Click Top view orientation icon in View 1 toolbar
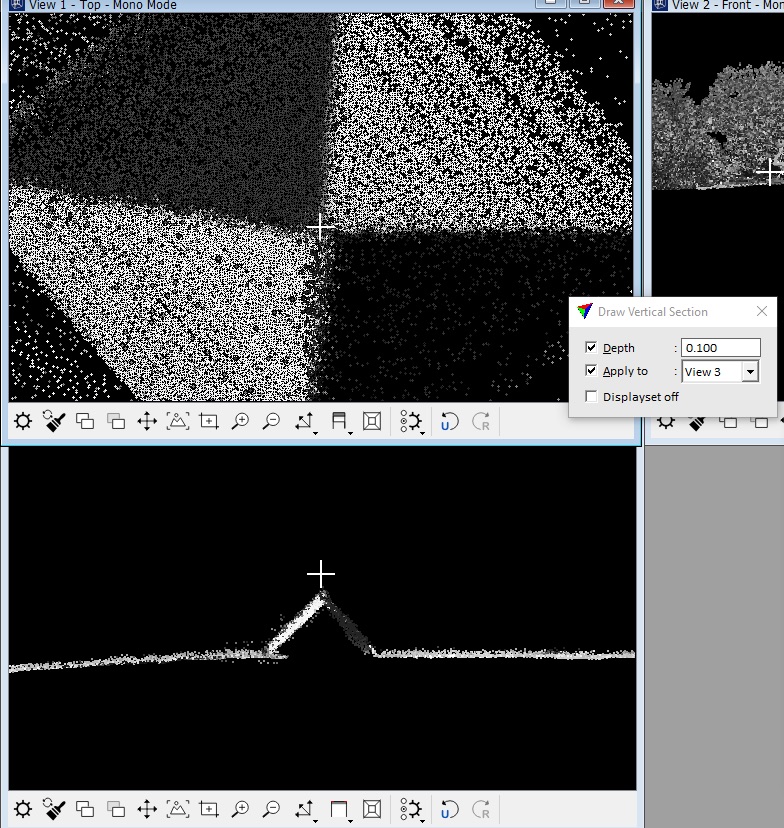This screenshot has width=784, height=828. (338, 421)
